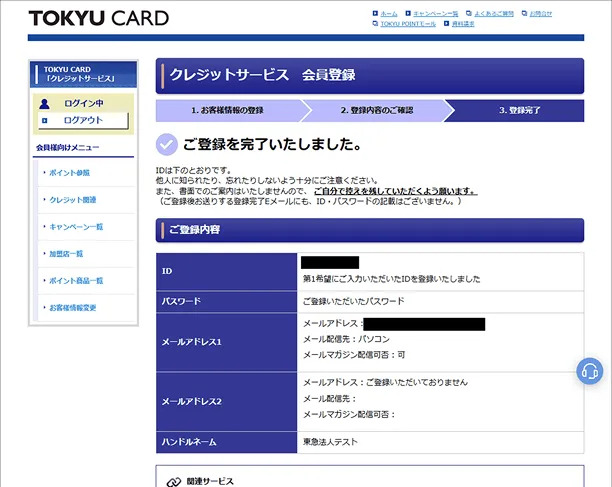Viewport: 612px width, 487px height.
Task: Click the メールアドレス1 row label
Action: pyautogui.click(x=226, y=342)
